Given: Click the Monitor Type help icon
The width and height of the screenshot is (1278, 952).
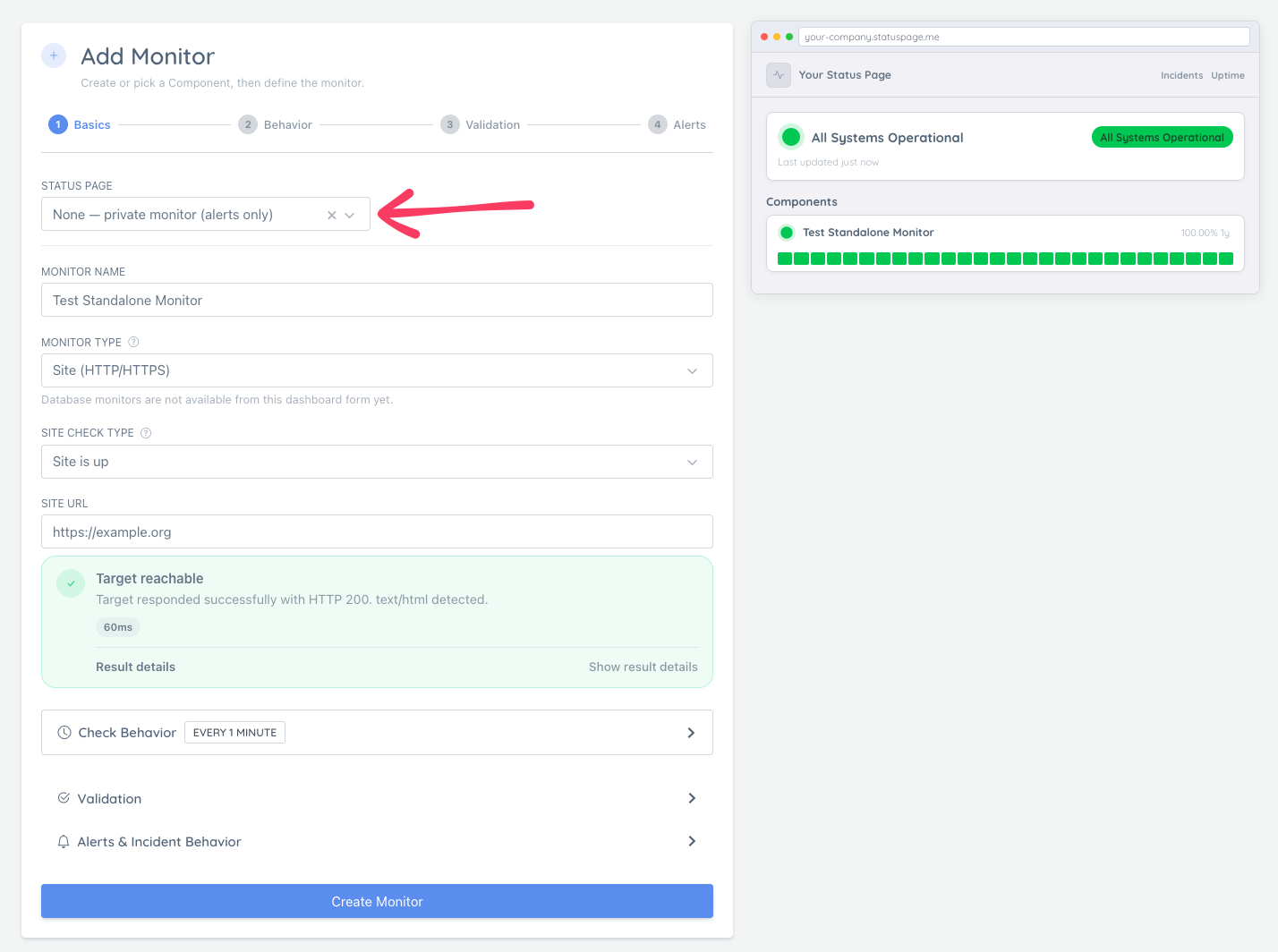Looking at the screenshot, I should 133,342.
